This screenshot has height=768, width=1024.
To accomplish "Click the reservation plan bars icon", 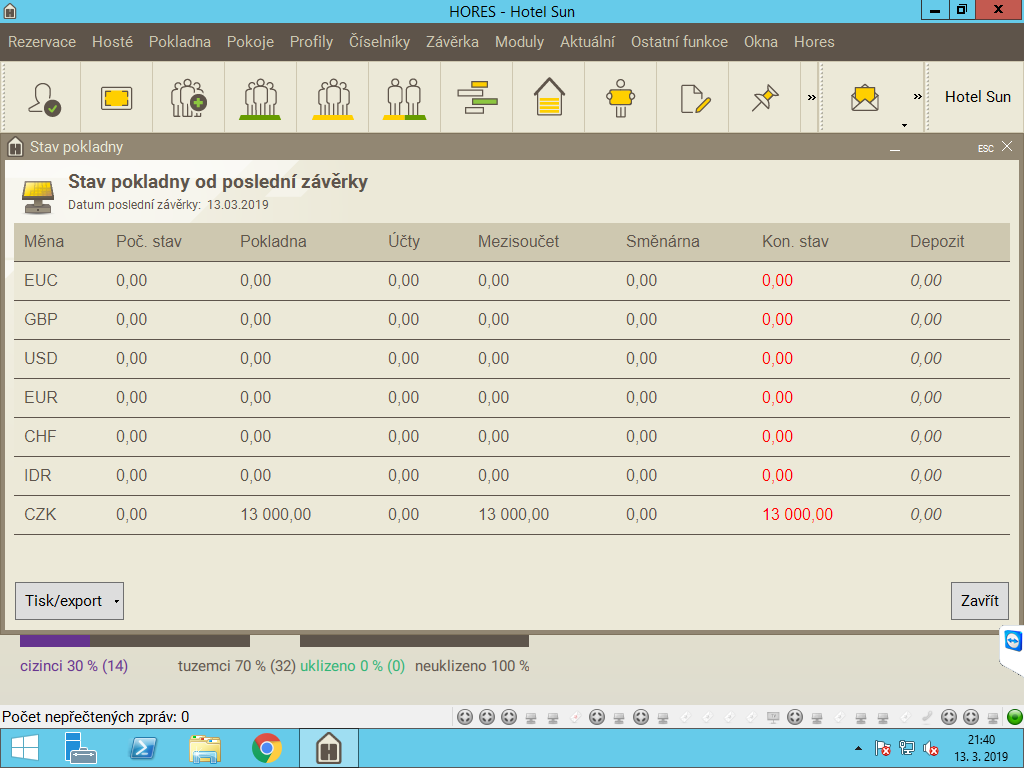I will 477,97.
